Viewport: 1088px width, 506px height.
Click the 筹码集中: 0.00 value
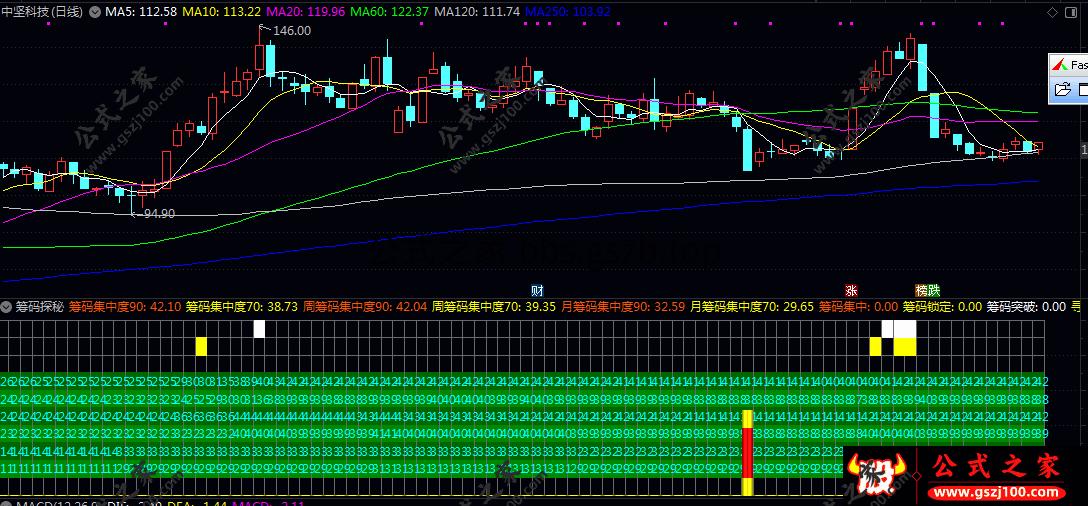click(858, 306)
